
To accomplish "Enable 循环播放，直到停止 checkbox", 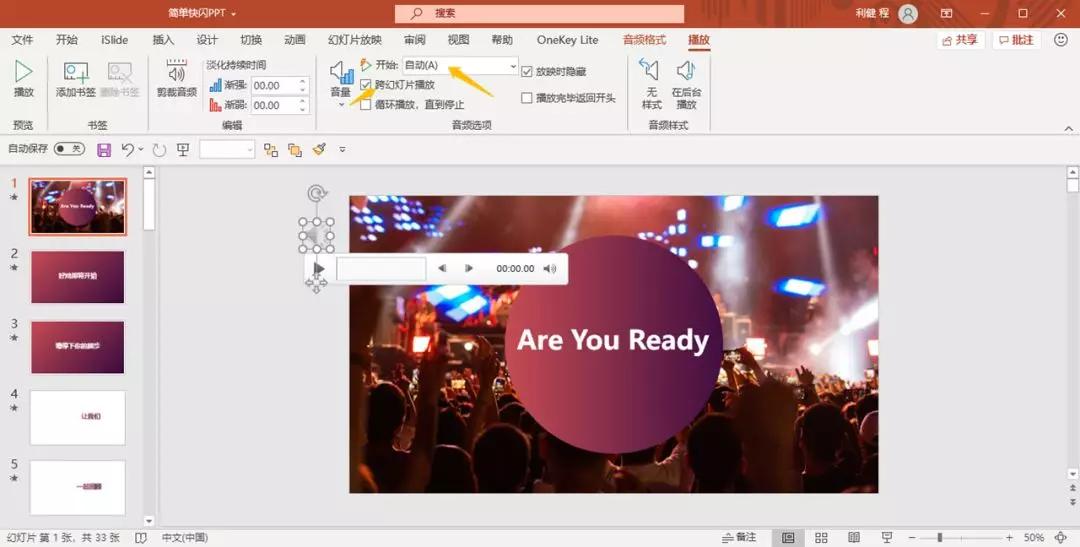I will pyautogui.click(x=366, y=104).
